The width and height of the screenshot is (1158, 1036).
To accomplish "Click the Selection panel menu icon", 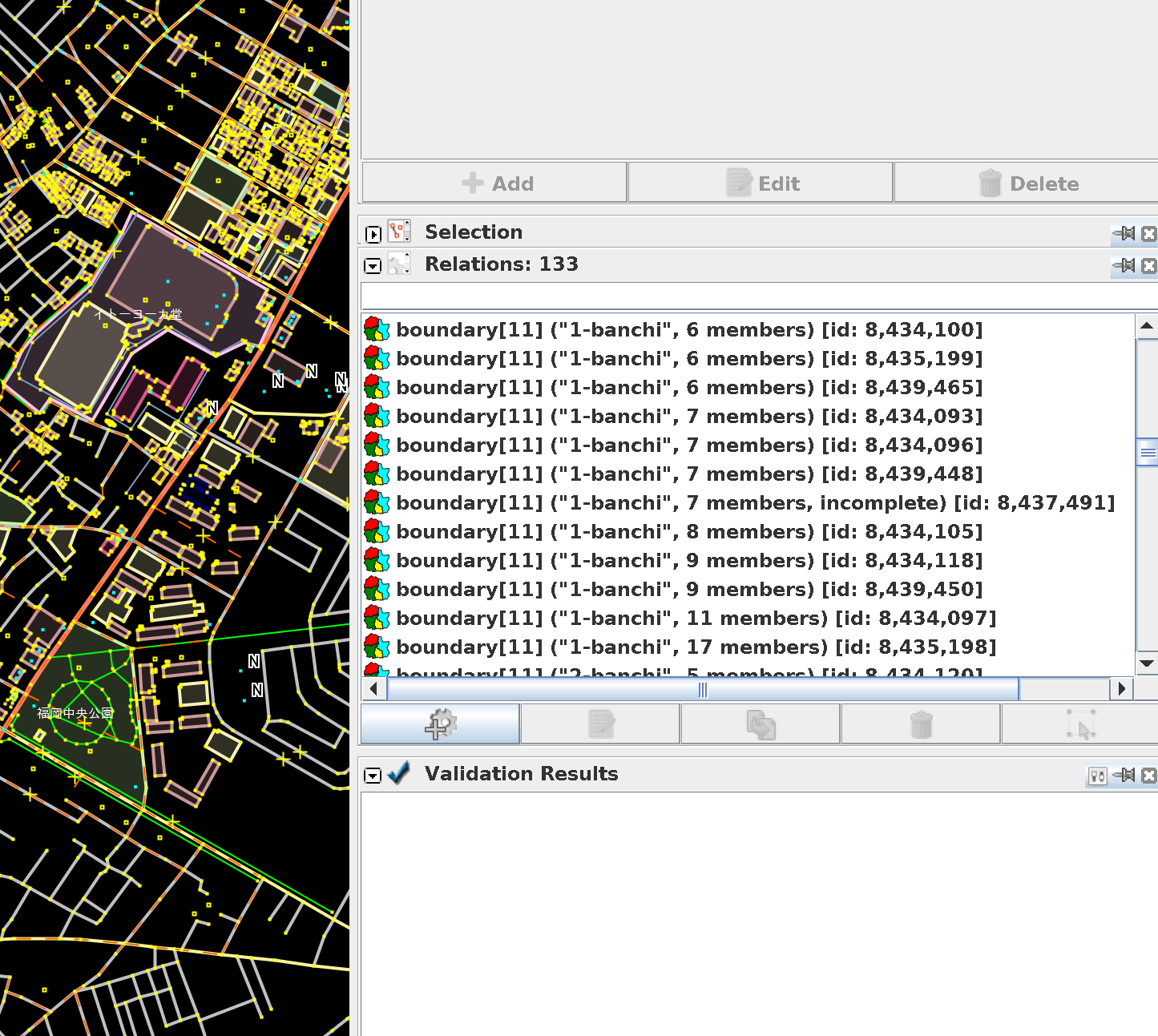I will [399, 232].
